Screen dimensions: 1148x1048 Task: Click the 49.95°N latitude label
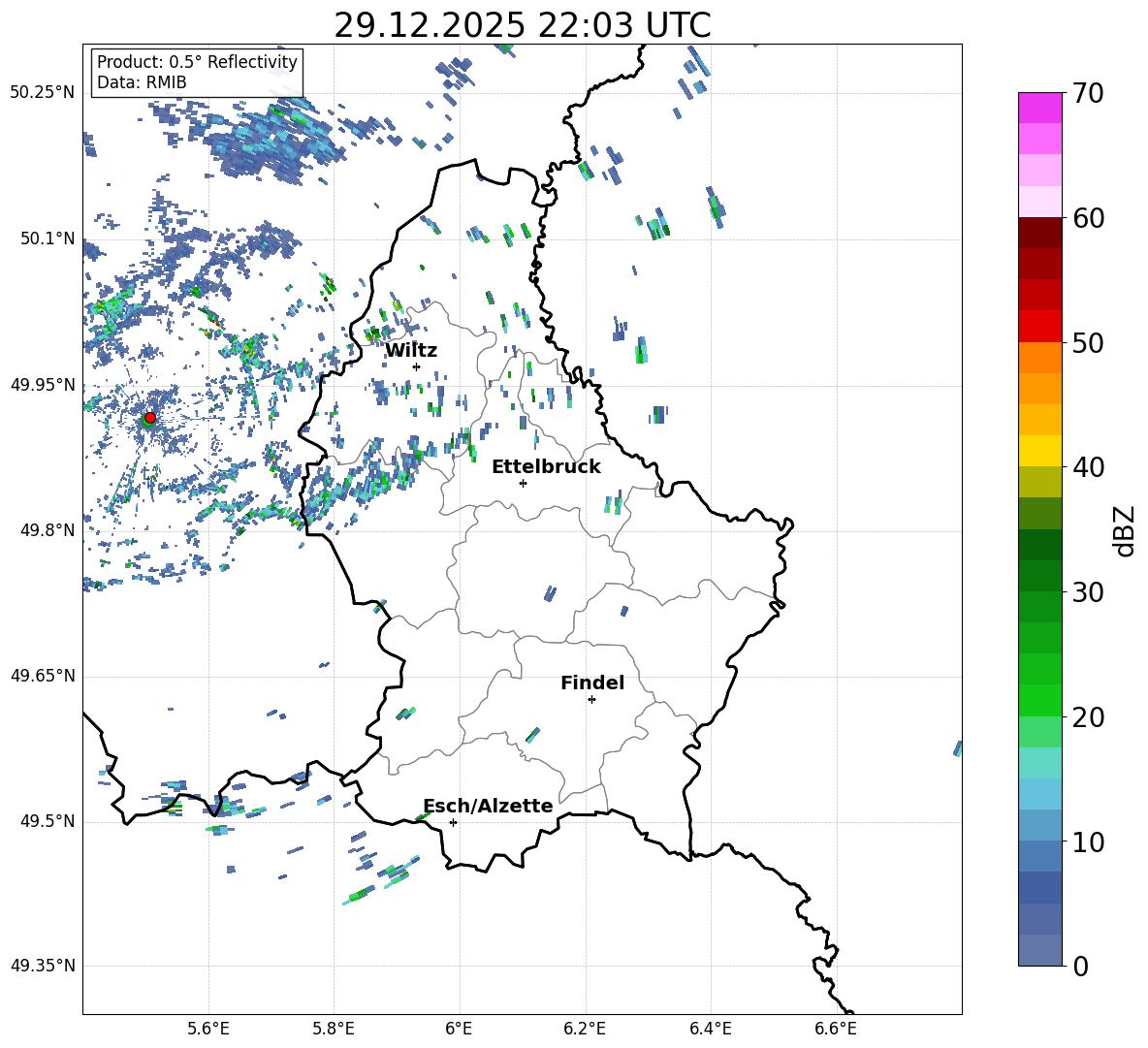coord(44,385)
